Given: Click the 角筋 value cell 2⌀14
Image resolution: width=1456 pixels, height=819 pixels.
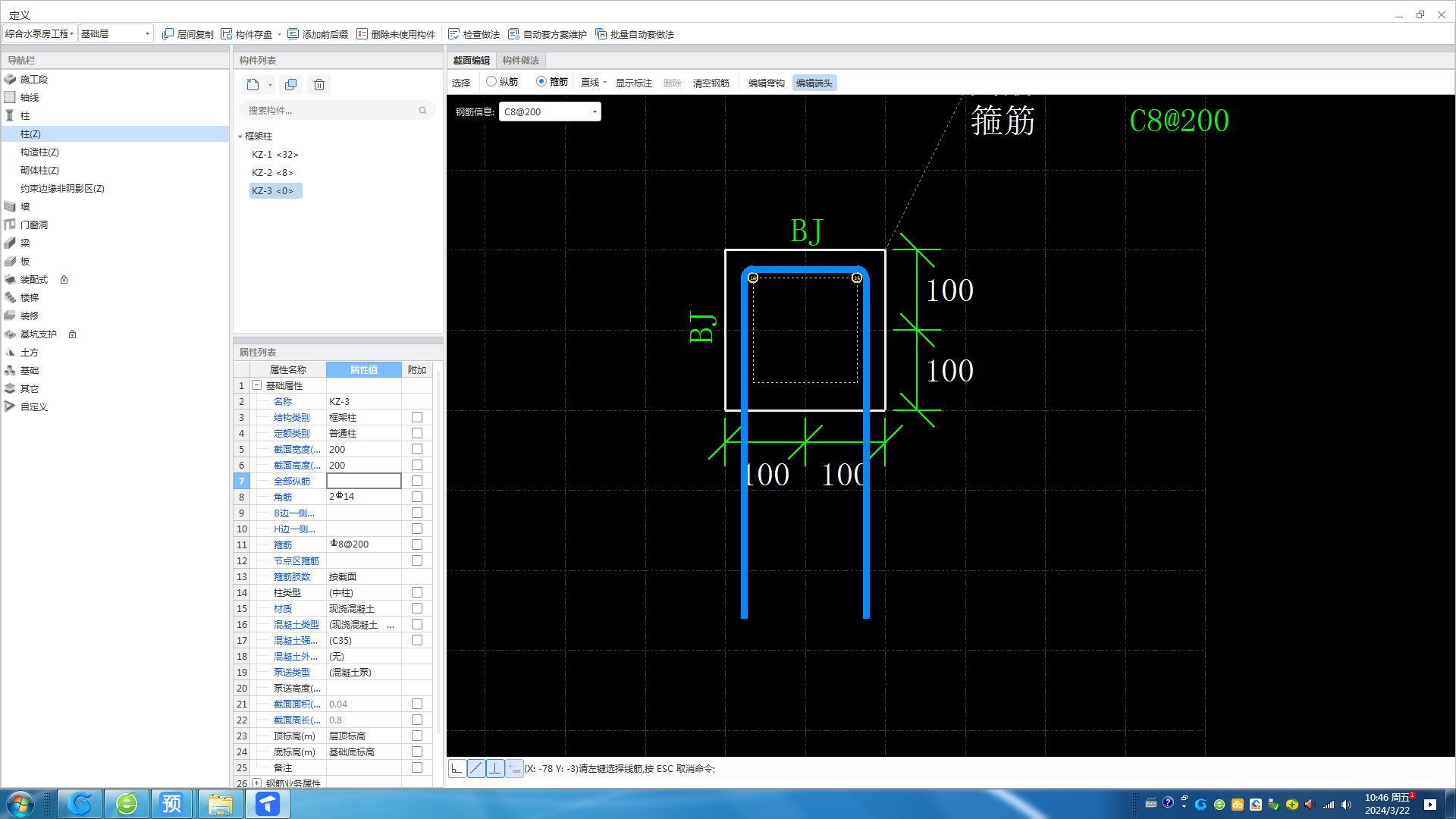Looking at the screenshot, I should (364, 497).
